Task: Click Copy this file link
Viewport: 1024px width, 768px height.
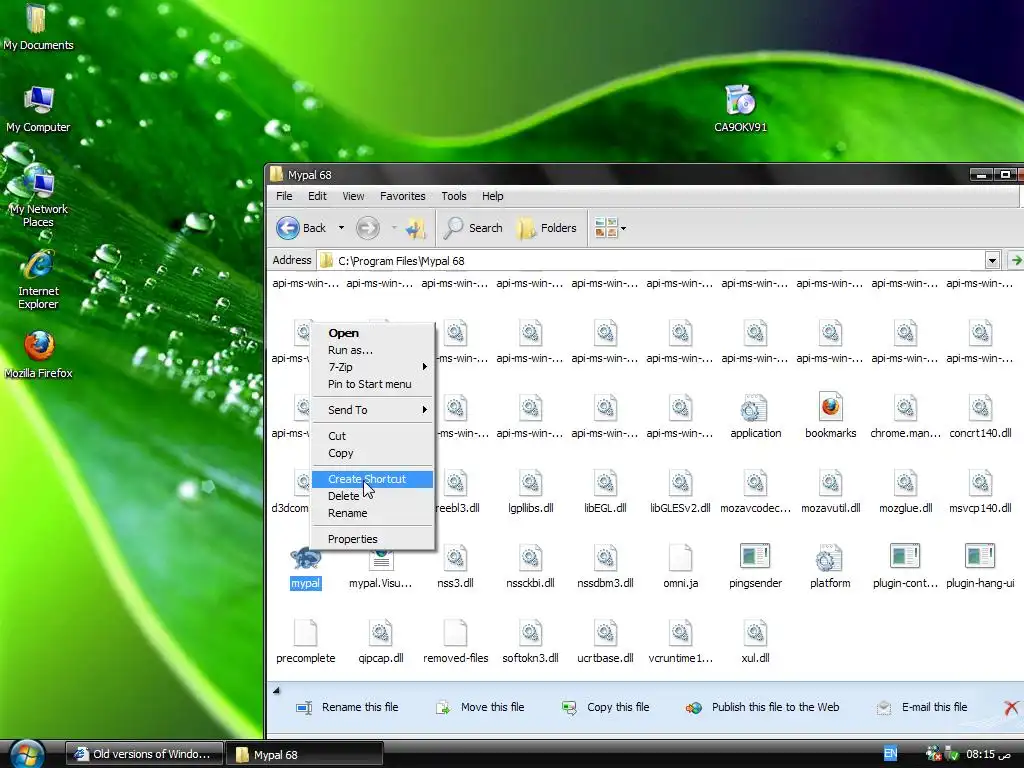Action: point(605,707)
